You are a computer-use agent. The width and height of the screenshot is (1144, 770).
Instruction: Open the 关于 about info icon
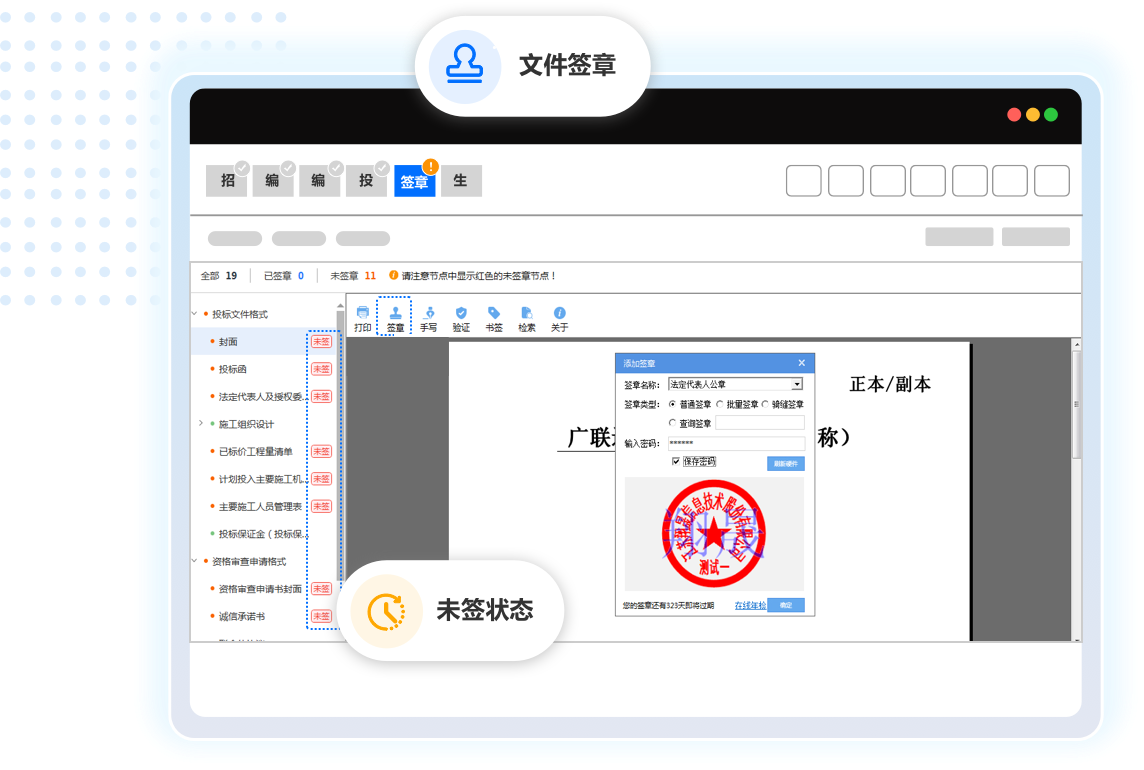click(560, 314)
